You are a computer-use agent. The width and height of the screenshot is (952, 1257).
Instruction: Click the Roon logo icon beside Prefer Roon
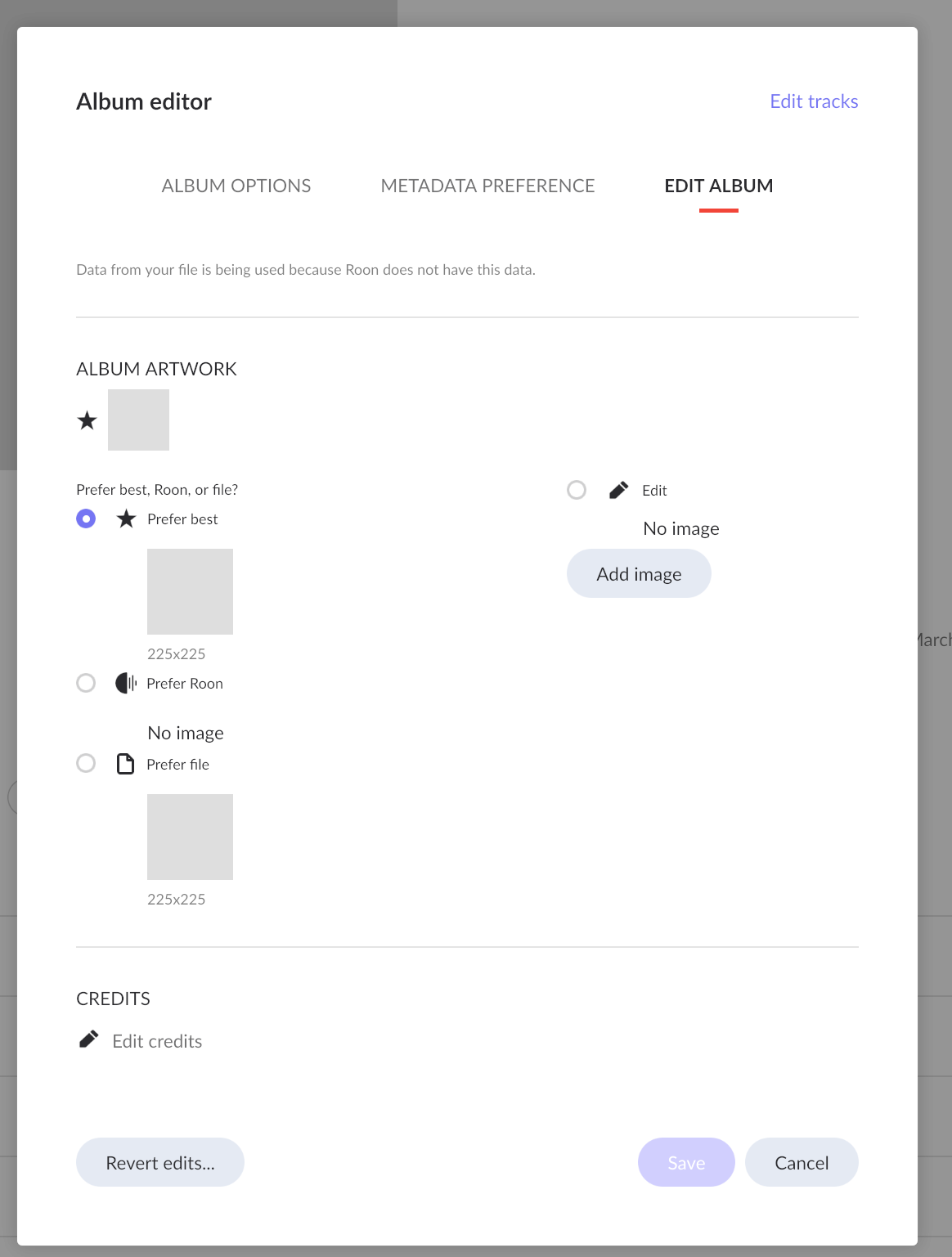[126, 683]
